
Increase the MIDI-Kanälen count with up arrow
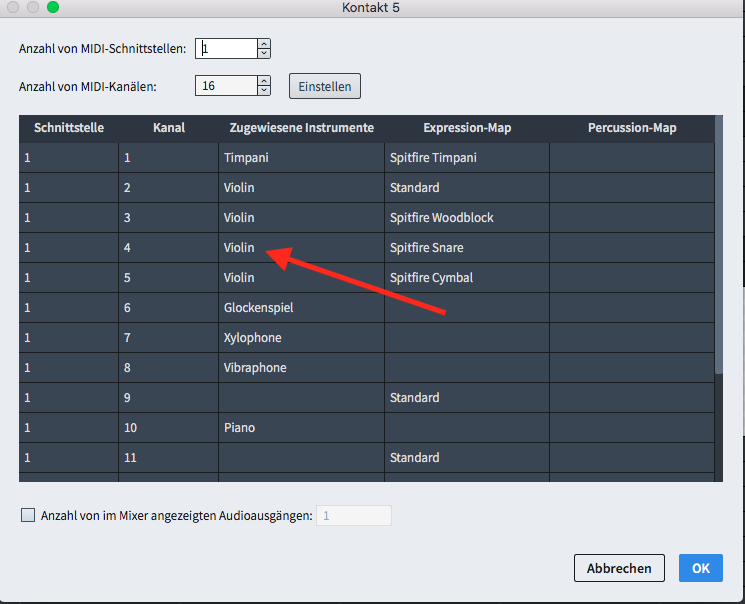click(x=264, y=81)
